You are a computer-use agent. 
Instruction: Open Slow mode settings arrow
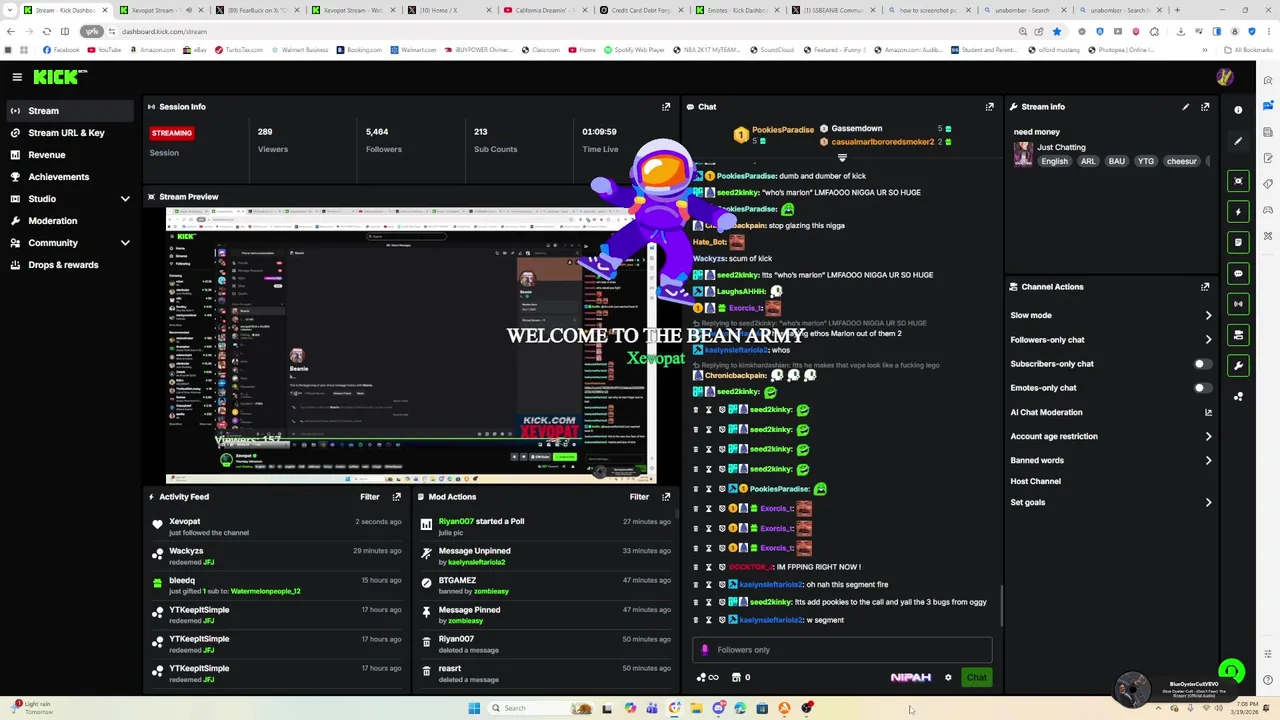coord(1208,315)
